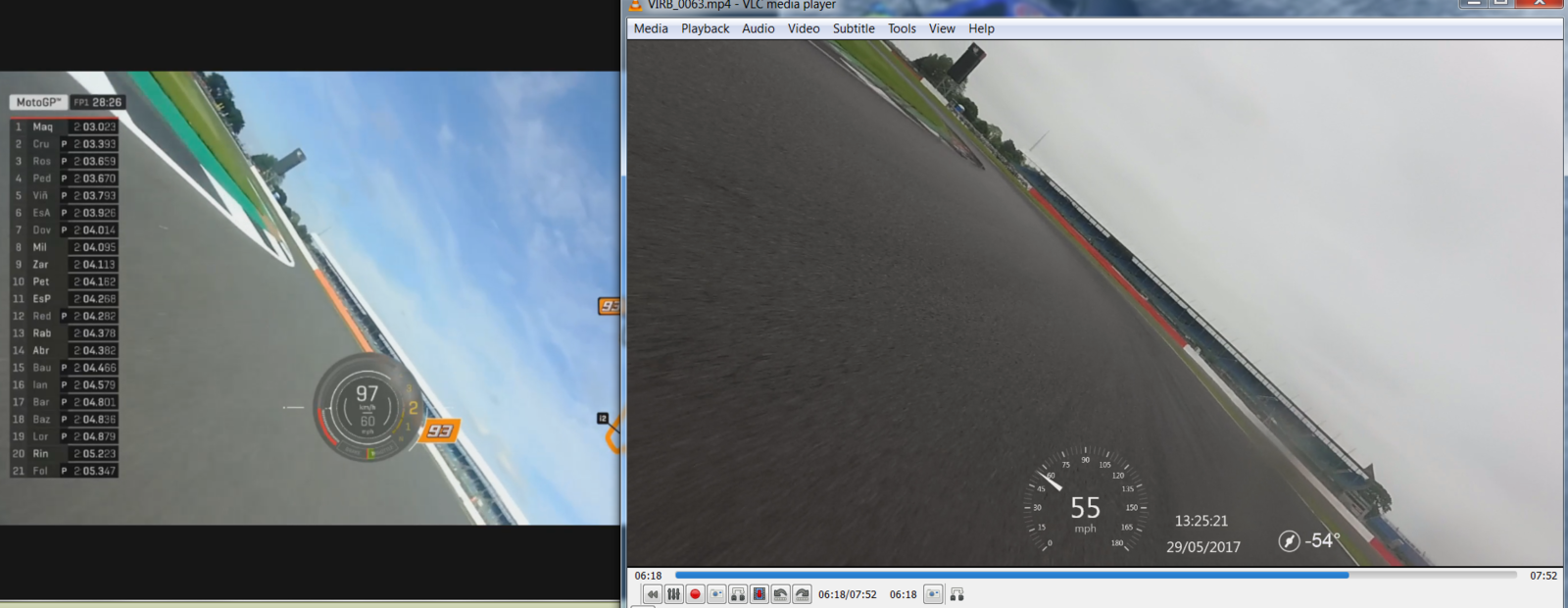Open the Audio menu

pos(759,28)
